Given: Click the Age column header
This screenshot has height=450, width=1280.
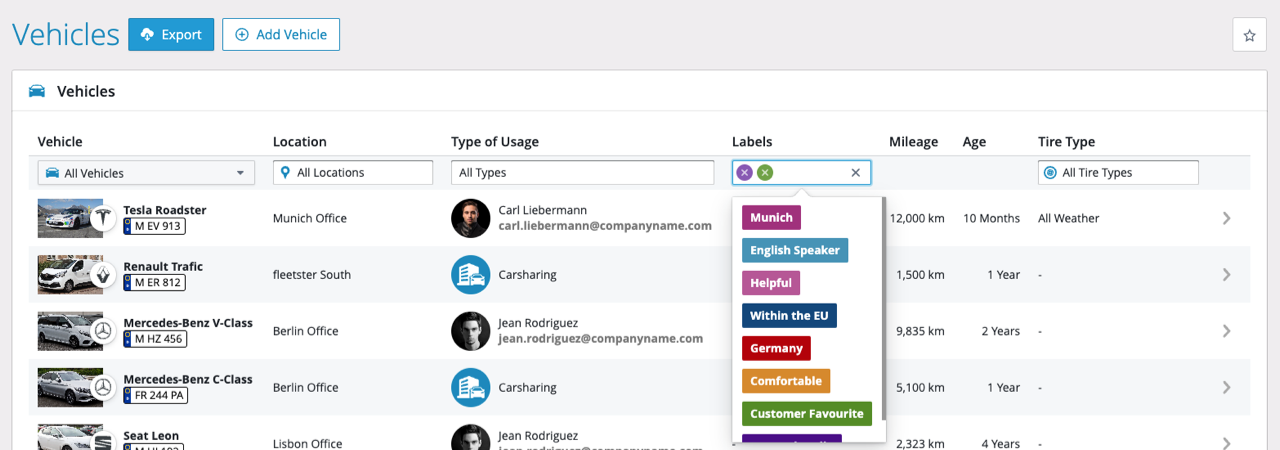Looking at the screenshot, I should pos(974,142).
